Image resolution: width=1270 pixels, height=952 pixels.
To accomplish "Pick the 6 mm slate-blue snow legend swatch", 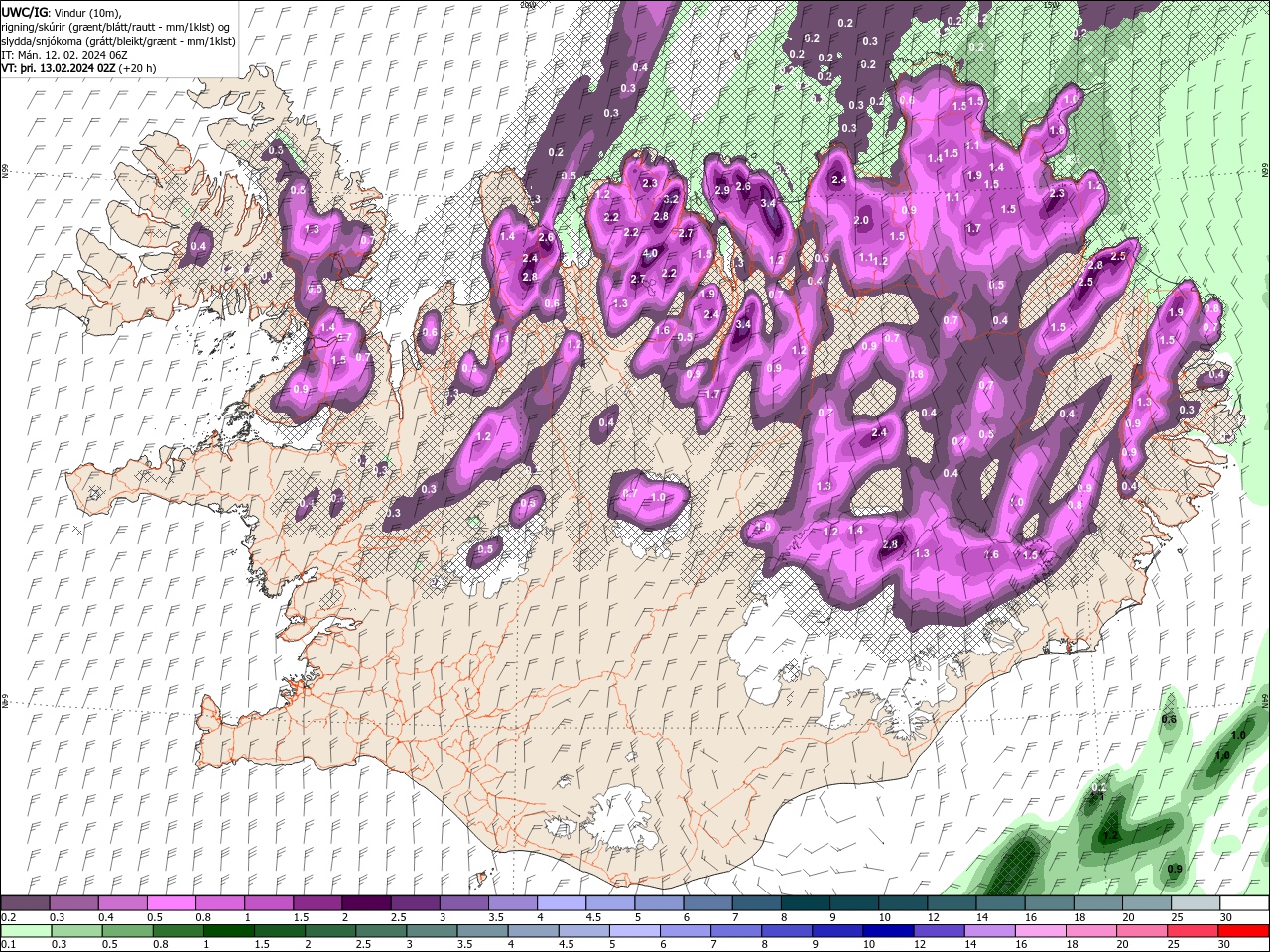I will [x=707, y=903].
